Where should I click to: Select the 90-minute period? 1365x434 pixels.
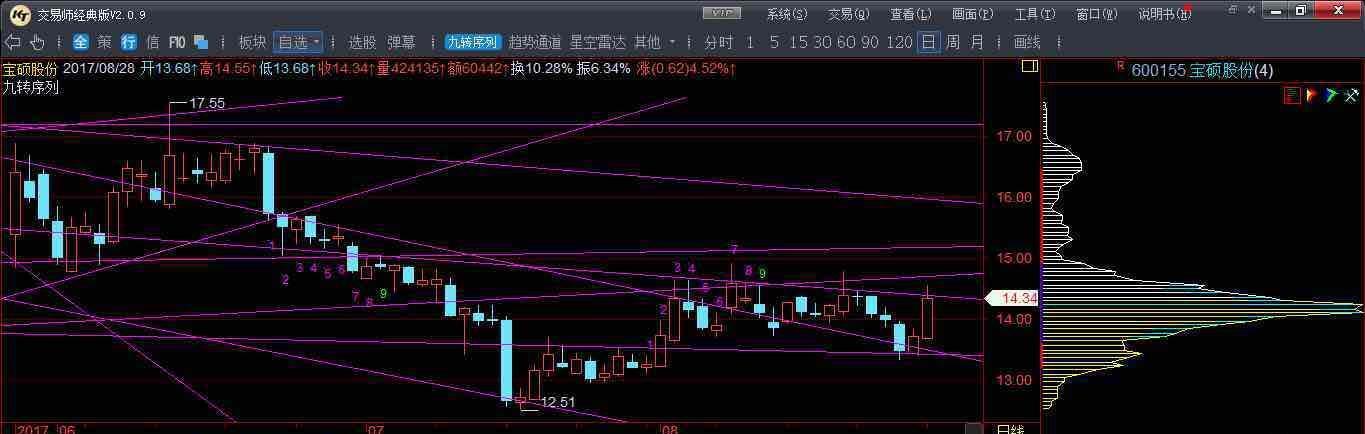tap(870, 43)
